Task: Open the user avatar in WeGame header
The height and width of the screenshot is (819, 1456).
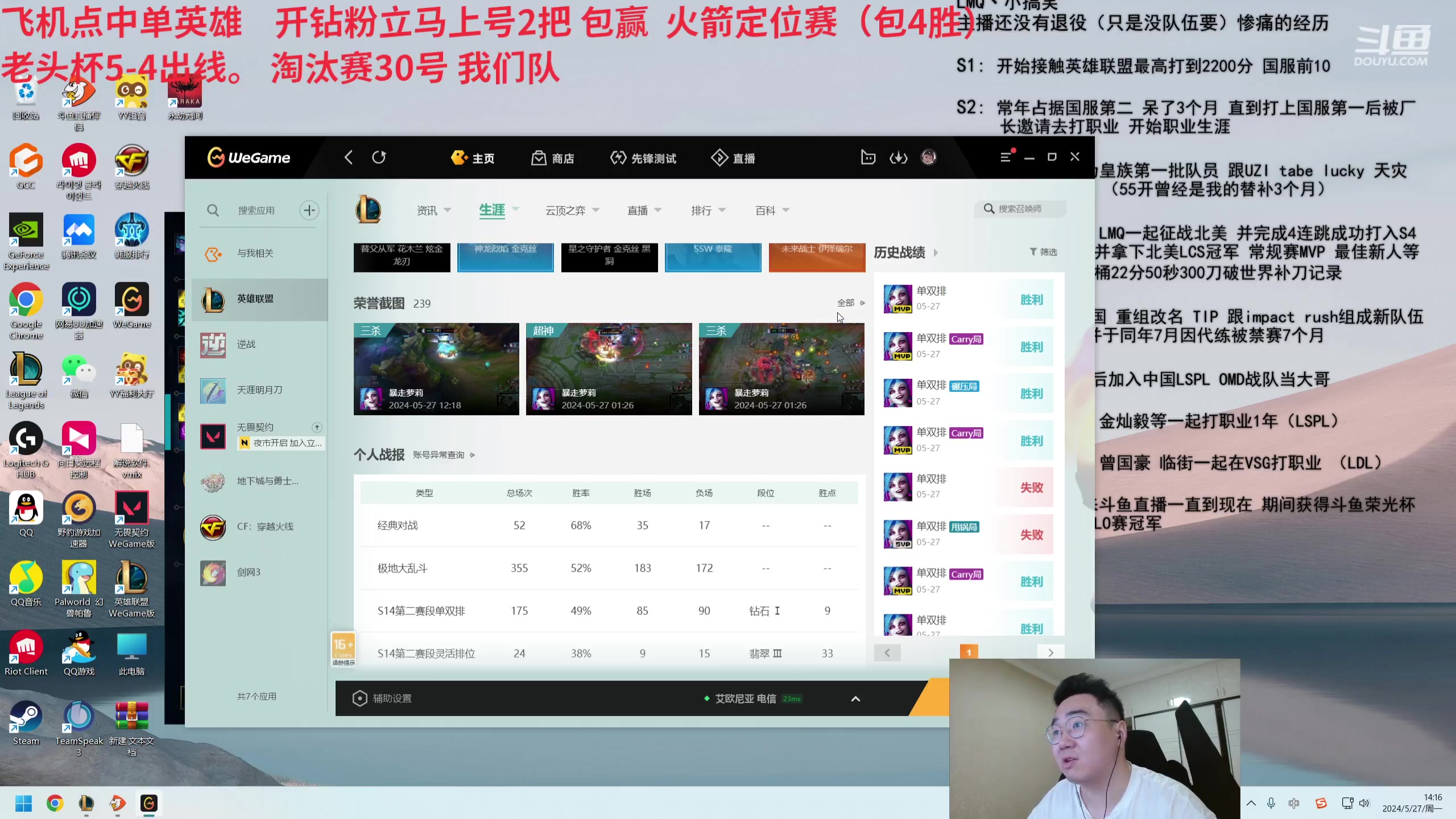Action: pos(928,158)
